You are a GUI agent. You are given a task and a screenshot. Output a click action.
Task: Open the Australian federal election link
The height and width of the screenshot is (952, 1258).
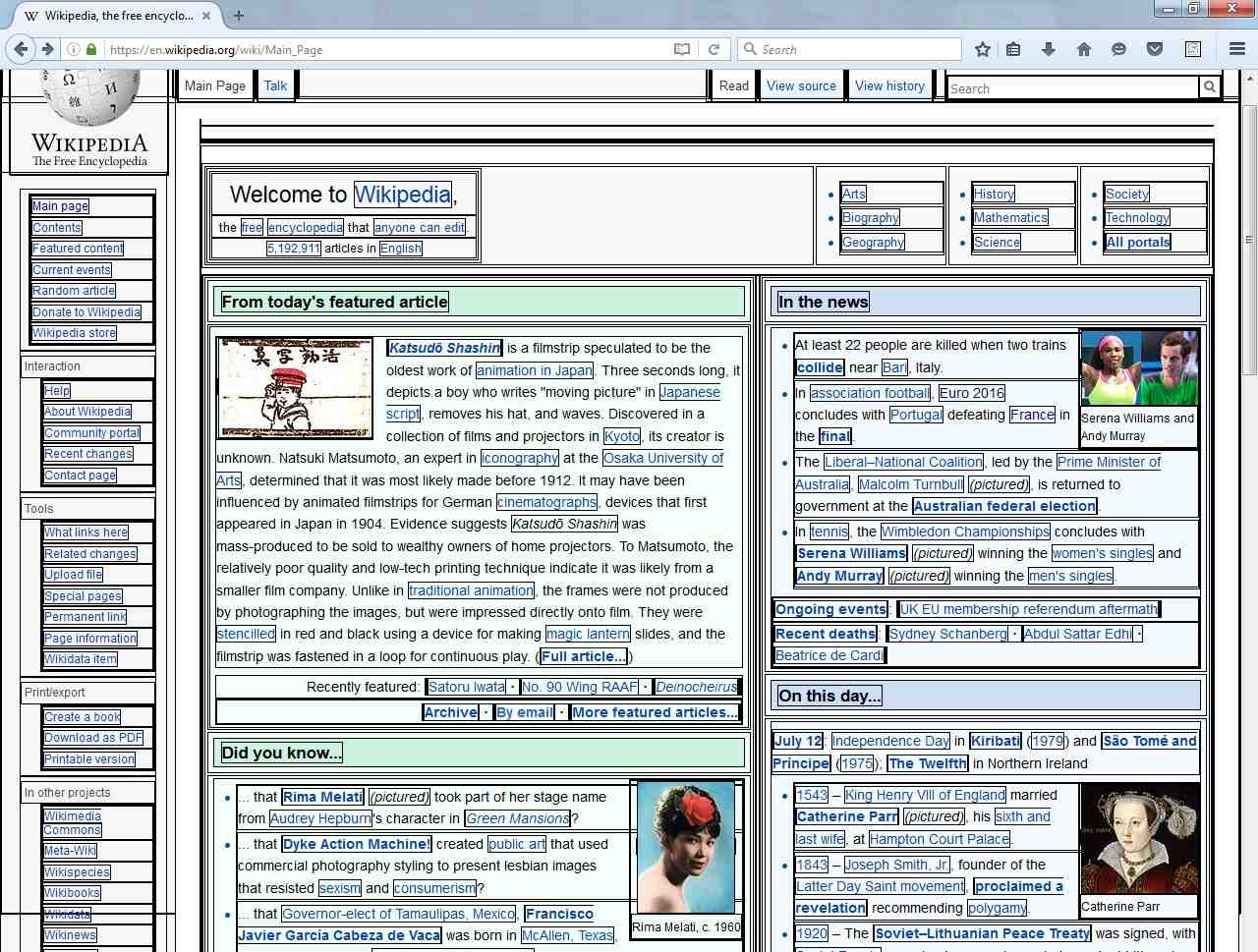click(x=1004, y=506)
